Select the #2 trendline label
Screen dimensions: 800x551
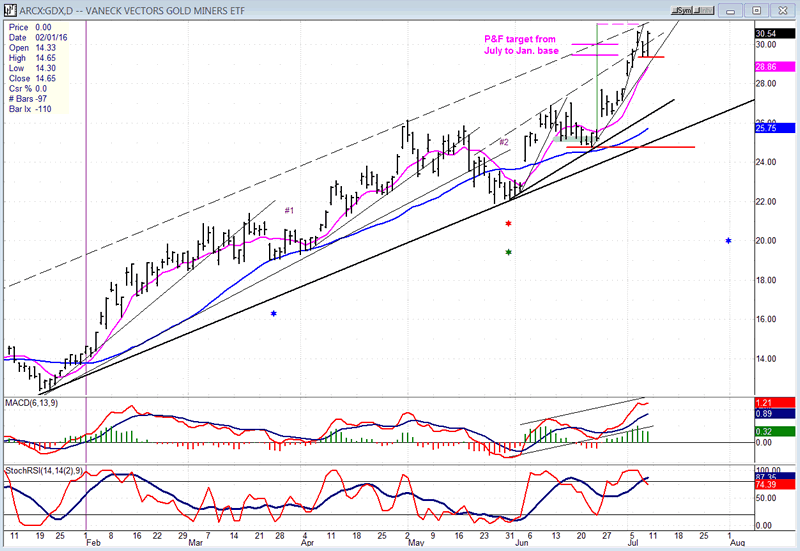[x=504, y=142]
